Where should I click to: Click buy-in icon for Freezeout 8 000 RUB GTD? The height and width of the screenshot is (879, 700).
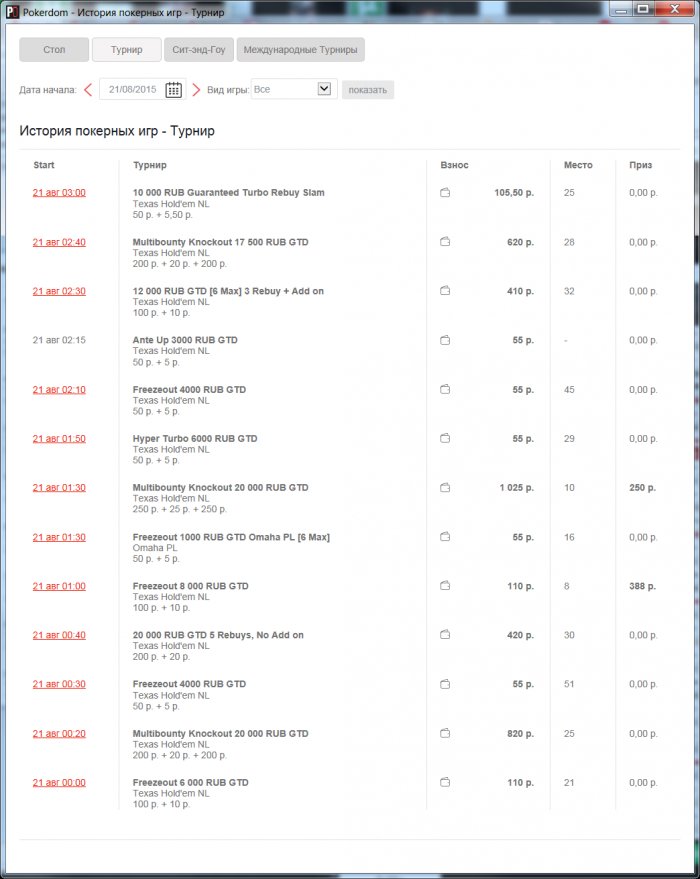445,586
